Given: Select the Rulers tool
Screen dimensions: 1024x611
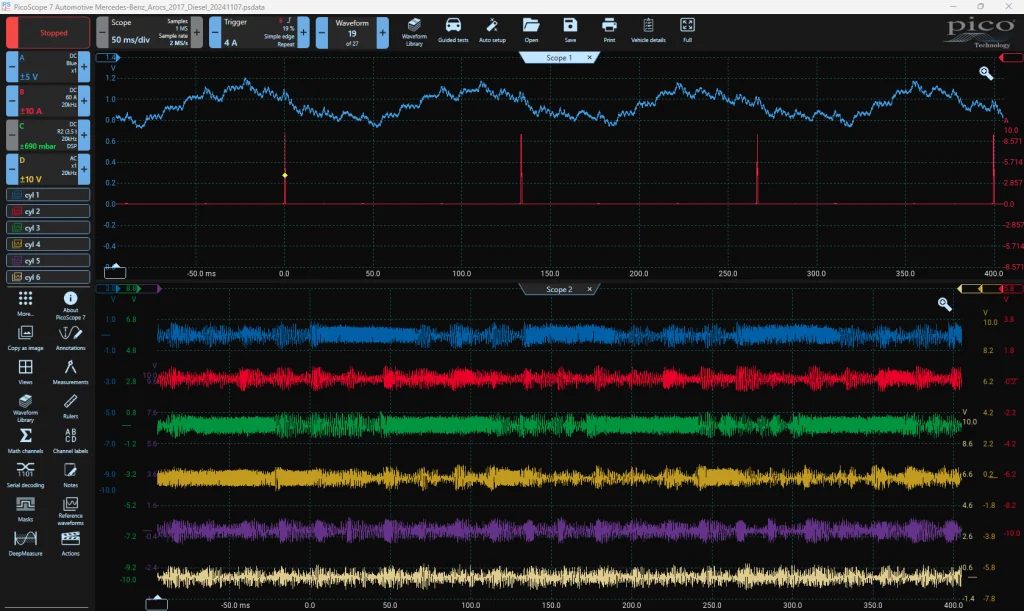Looking at the screenshot, I should (x=71, y=405).
